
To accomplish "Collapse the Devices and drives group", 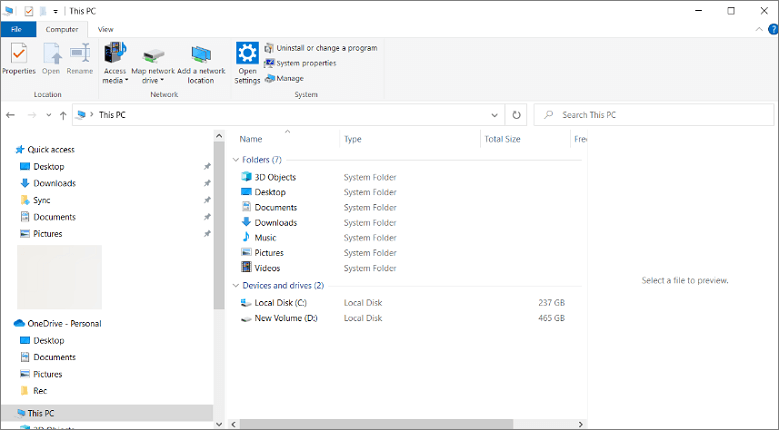I will (236, 286).
